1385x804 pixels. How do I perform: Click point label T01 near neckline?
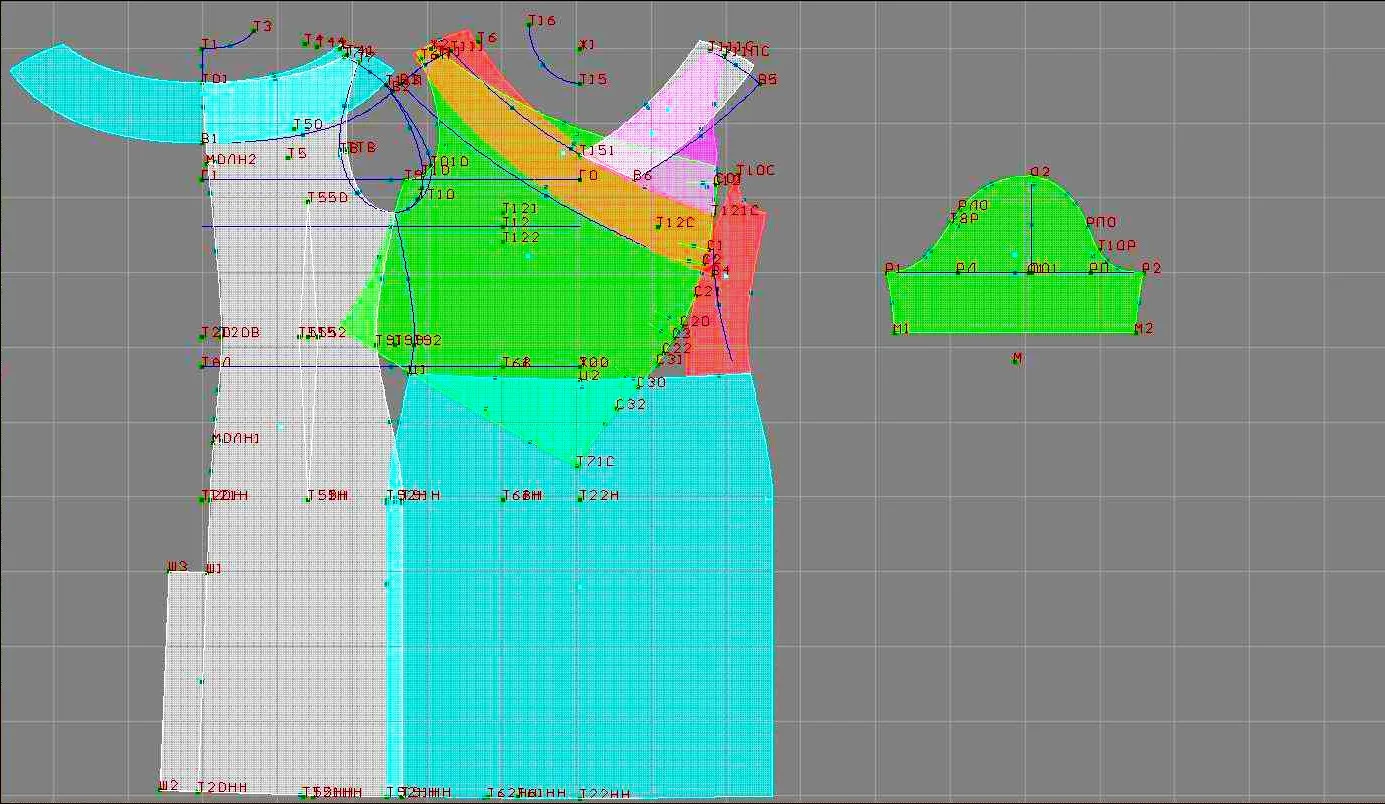click(215, 78)
